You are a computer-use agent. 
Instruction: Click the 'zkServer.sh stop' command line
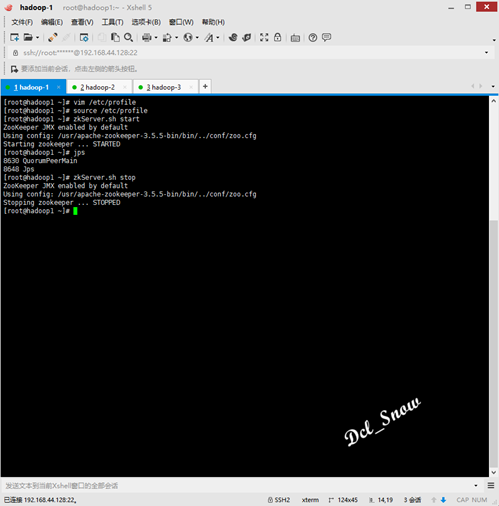[x=69, y=177]
